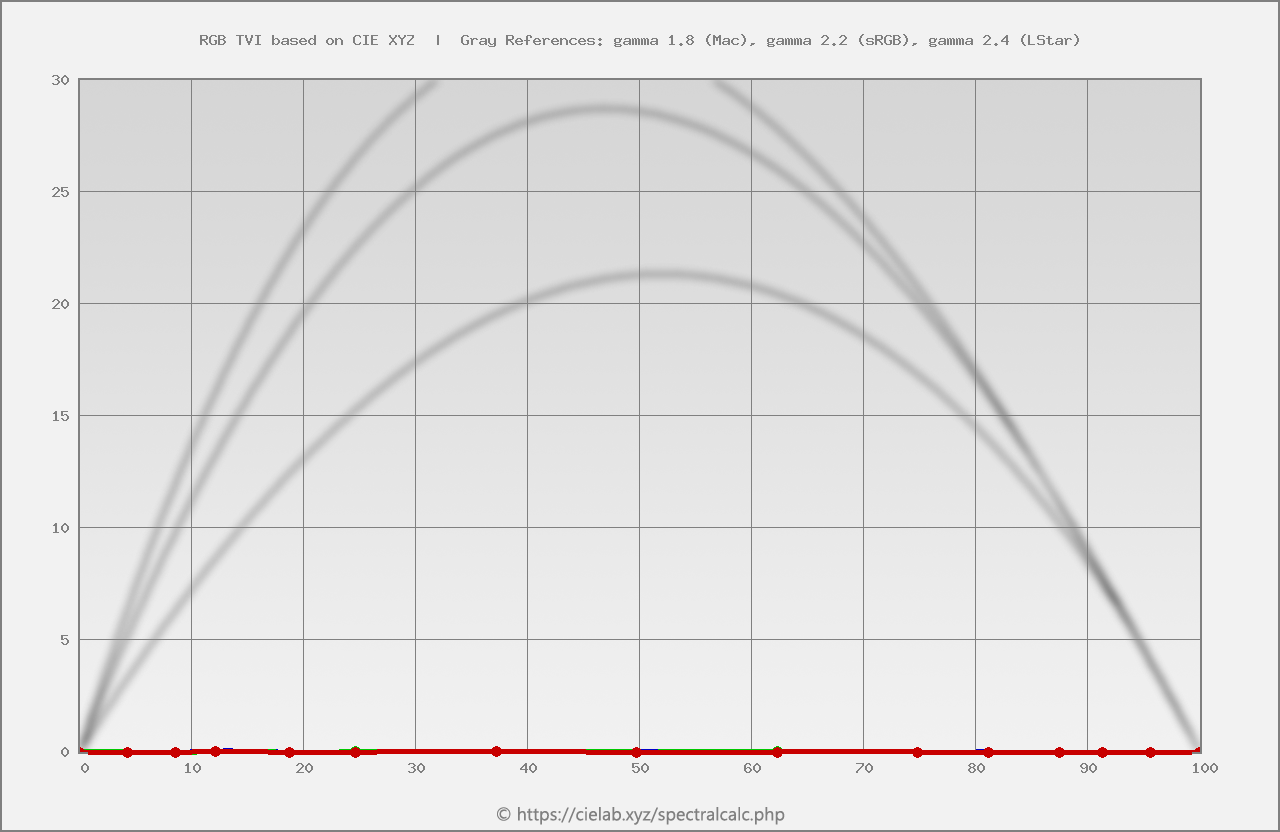Viewport: 1280px width, 832px height.
Task: Select the 'gamma 2.2 (sRGB)' reference text
Action: click(842, 40)
